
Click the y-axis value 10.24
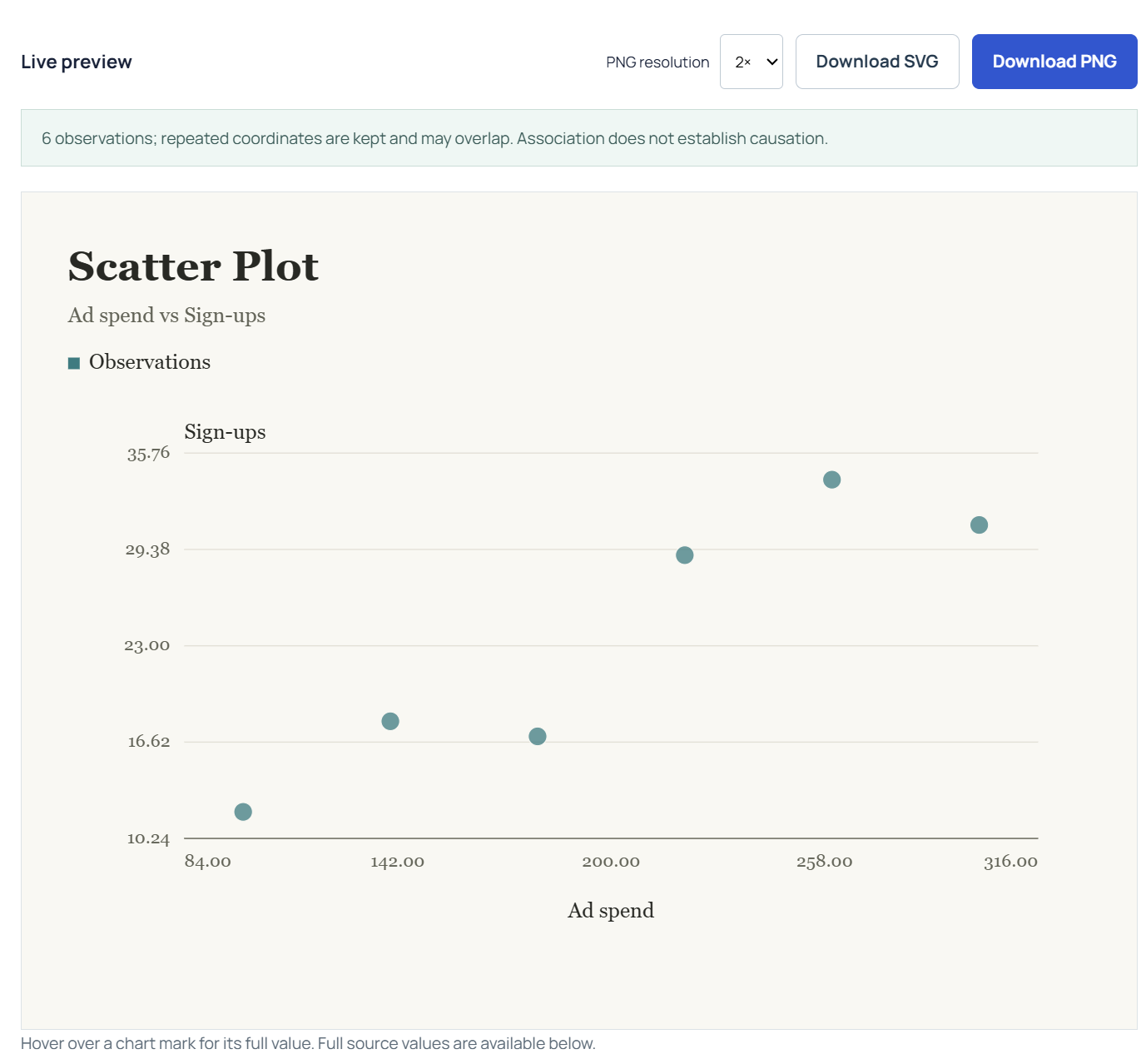pos(148,838)
